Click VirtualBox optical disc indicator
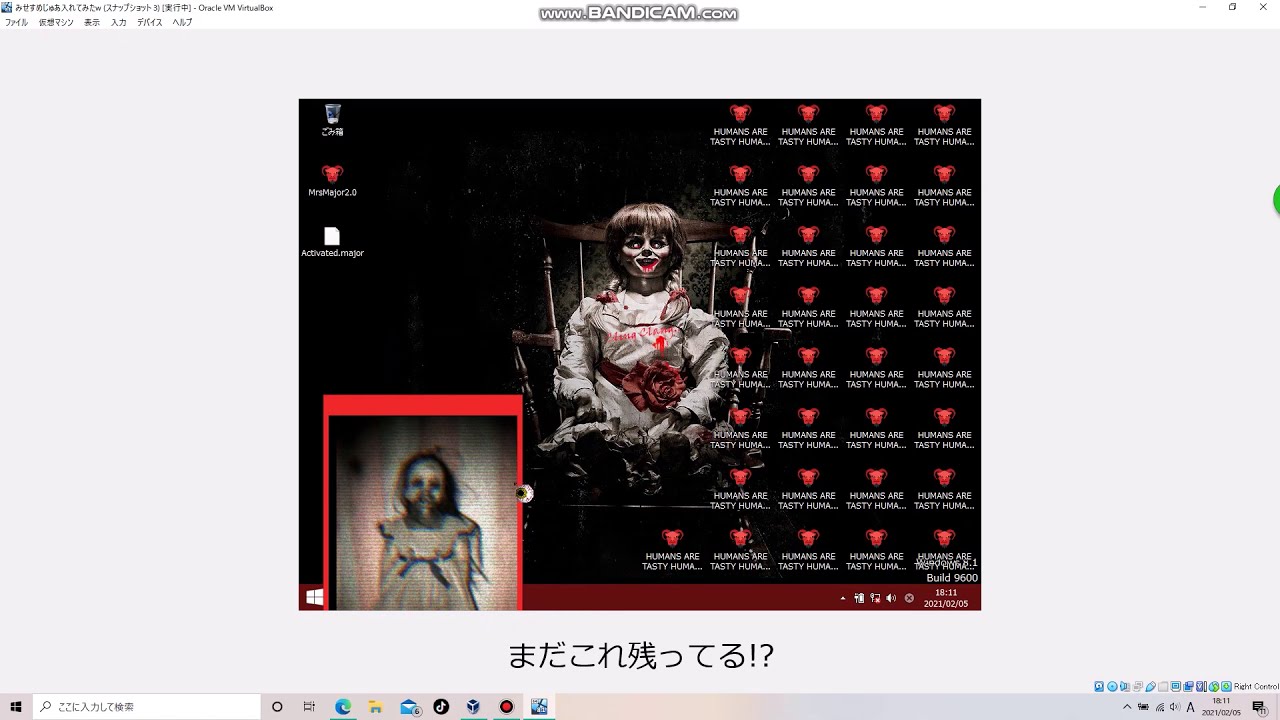Image resolution: width=1280 pixels, height=720 pixels. [x=1112, y=686]
